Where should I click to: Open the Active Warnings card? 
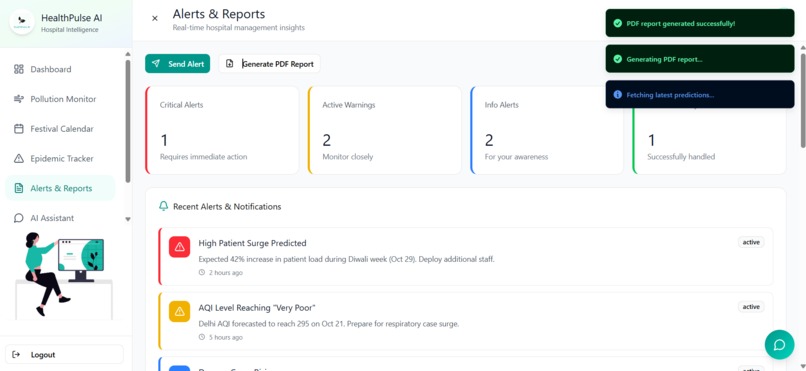(384, 130)
